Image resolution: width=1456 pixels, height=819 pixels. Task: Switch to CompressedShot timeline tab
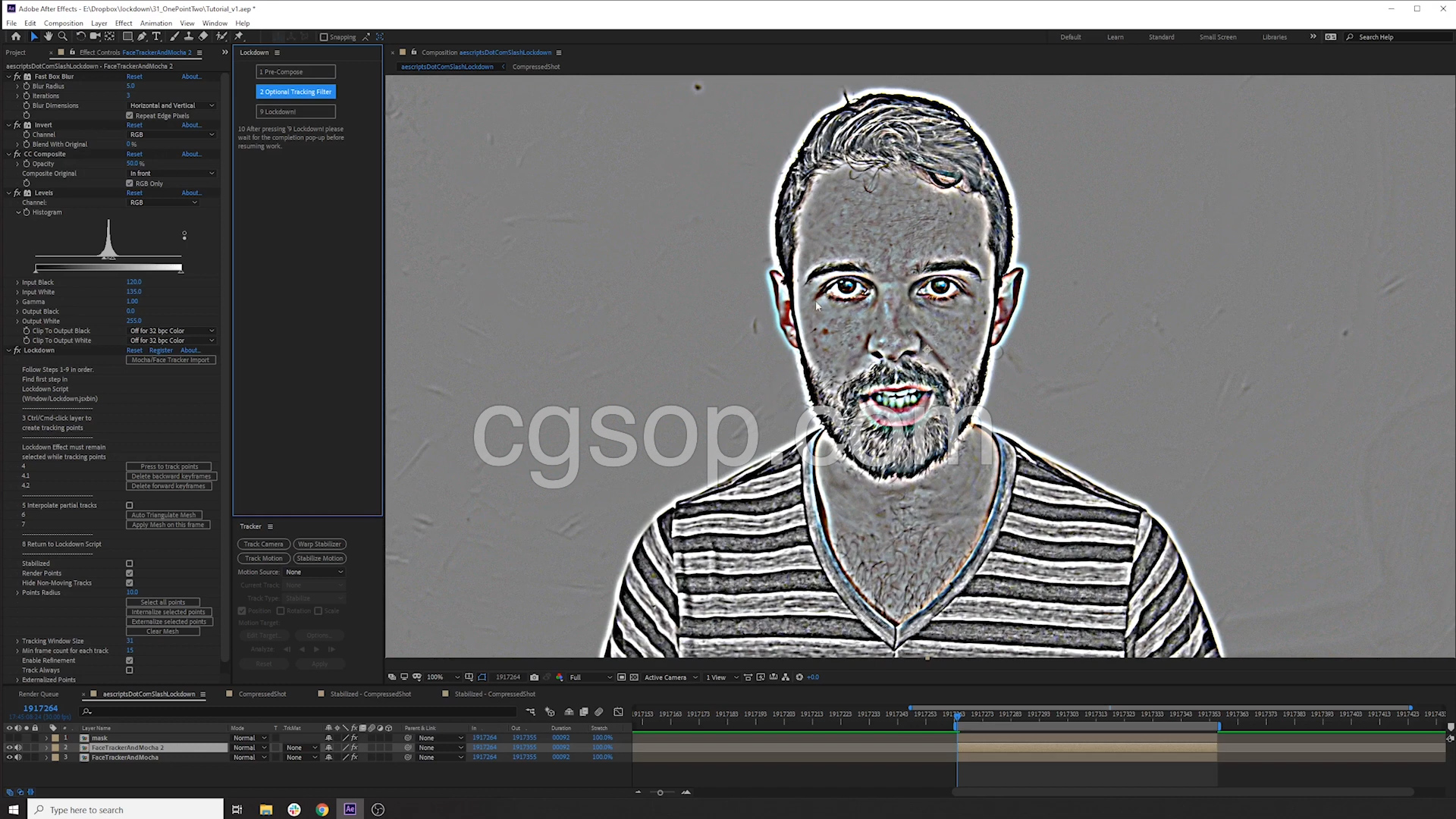coord(262,694)
